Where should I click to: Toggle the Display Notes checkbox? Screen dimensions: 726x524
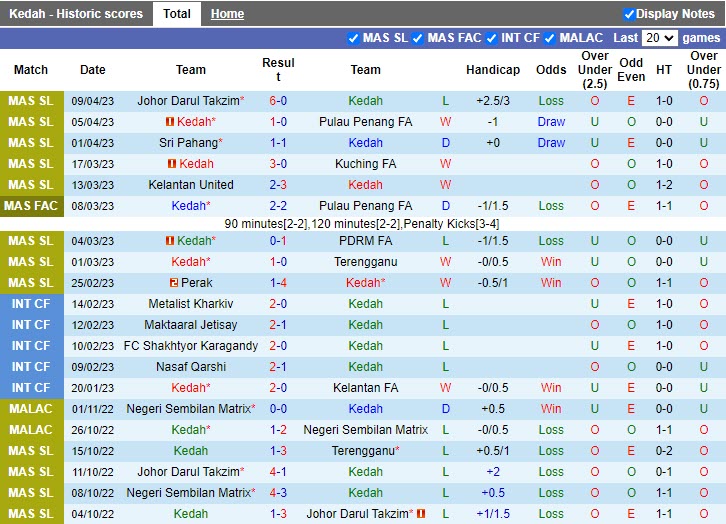tap(629, 14)
